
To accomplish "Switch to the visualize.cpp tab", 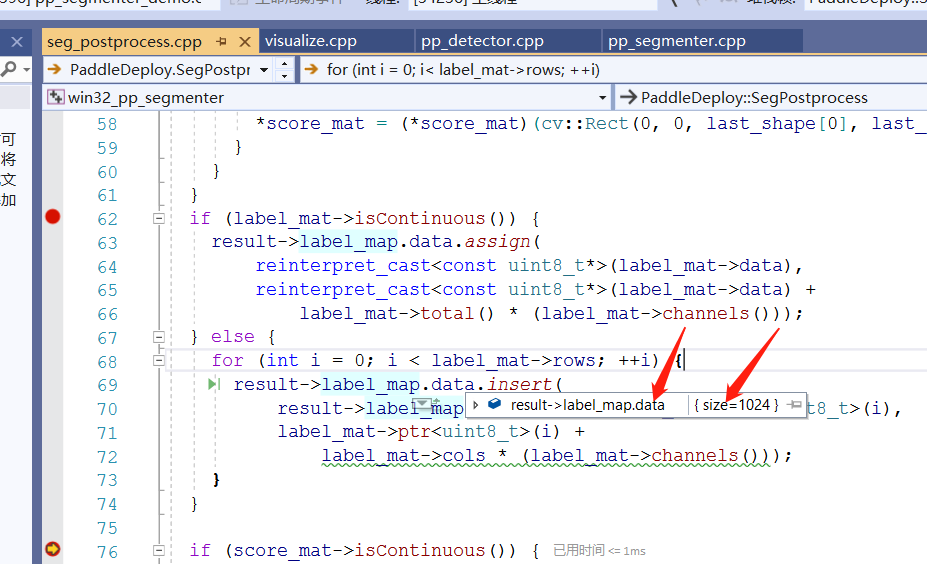I will click(x=311, y=41).
